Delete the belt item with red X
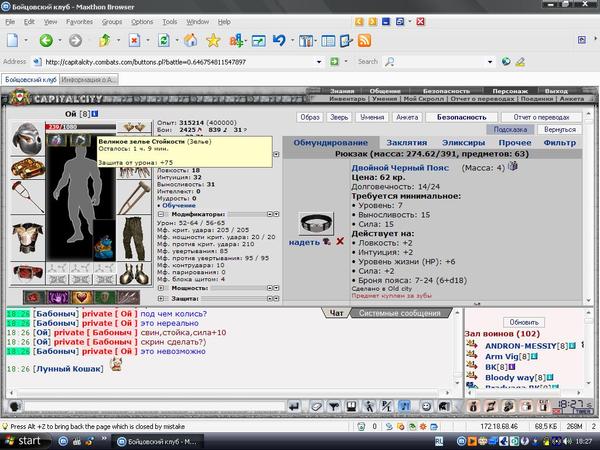The height and width of the screenshot is (450, 600). 341,241
